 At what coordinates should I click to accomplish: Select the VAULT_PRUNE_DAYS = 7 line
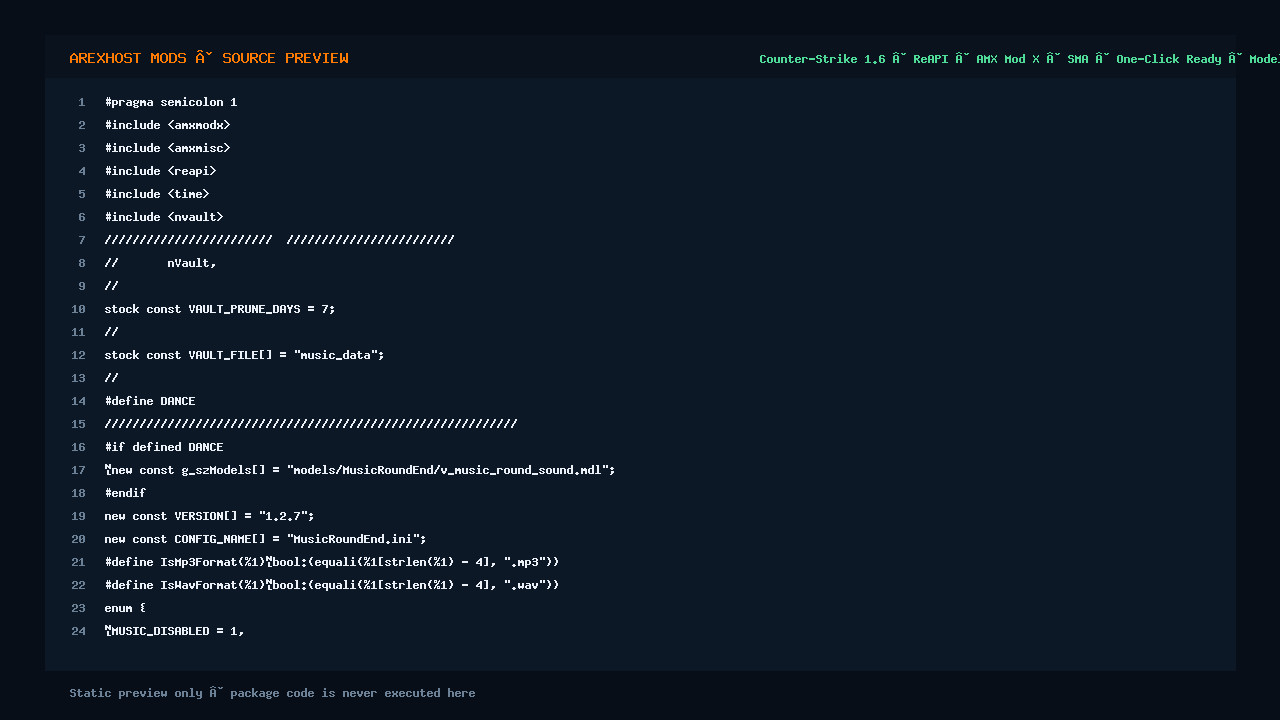click(x=220, y=309)
